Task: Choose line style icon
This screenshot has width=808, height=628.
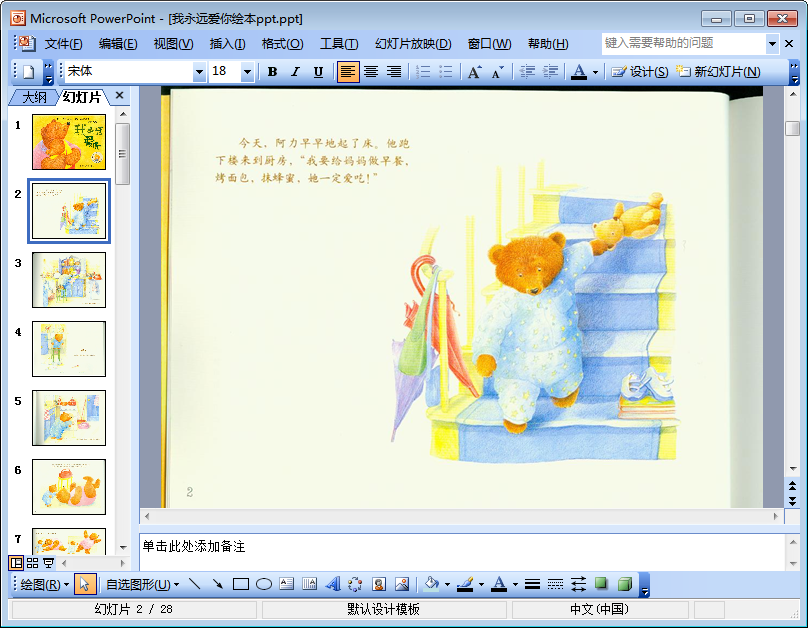Action: 532,584
